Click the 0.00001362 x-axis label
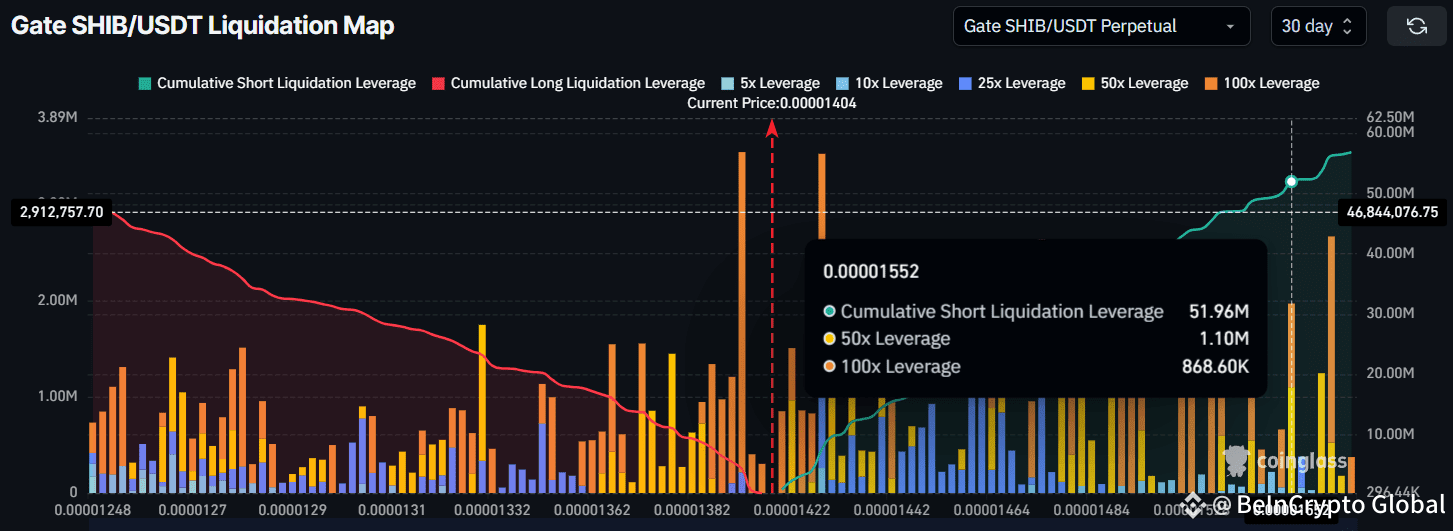 point(590,510)
